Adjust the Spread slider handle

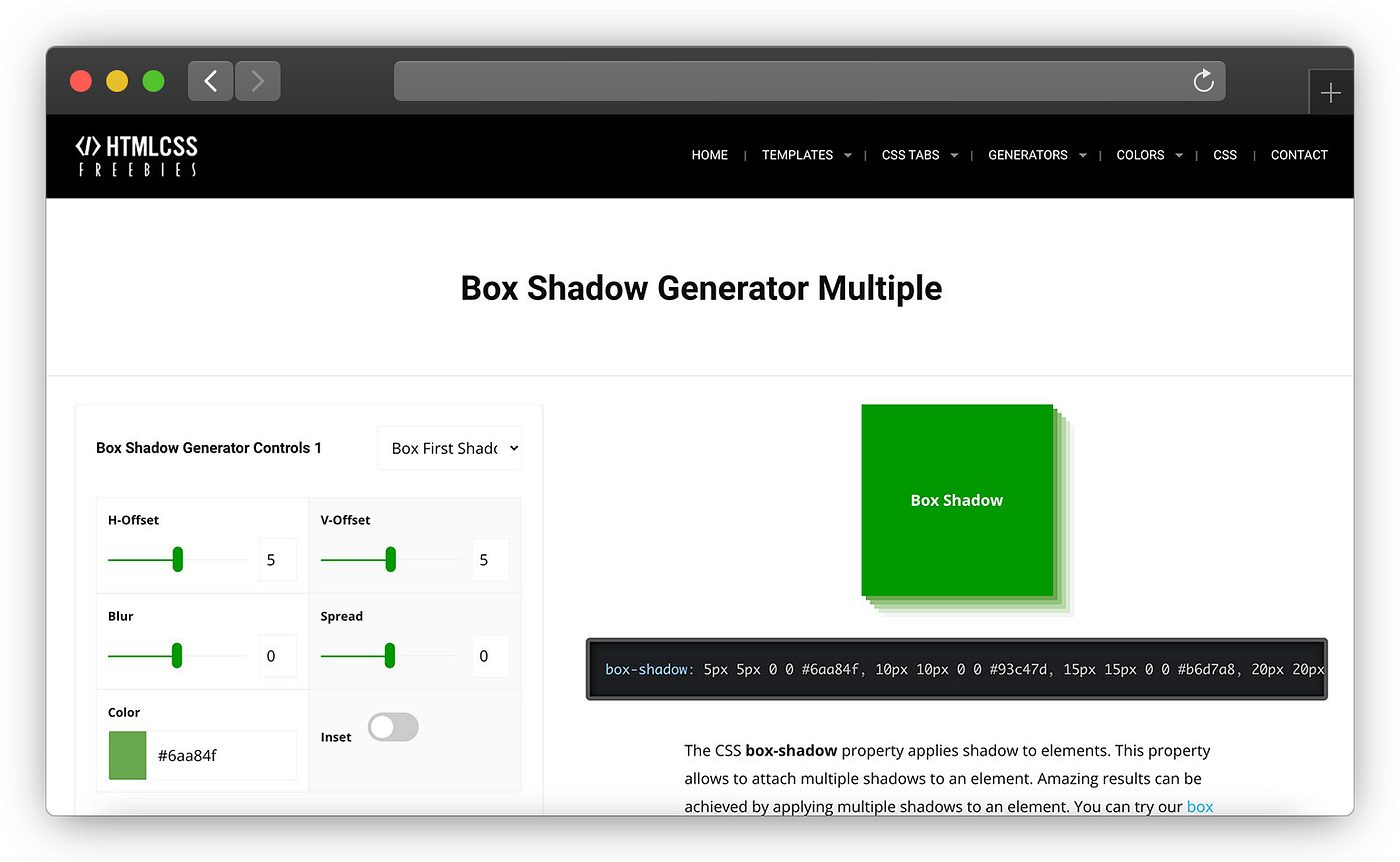[x=390, y=655]
